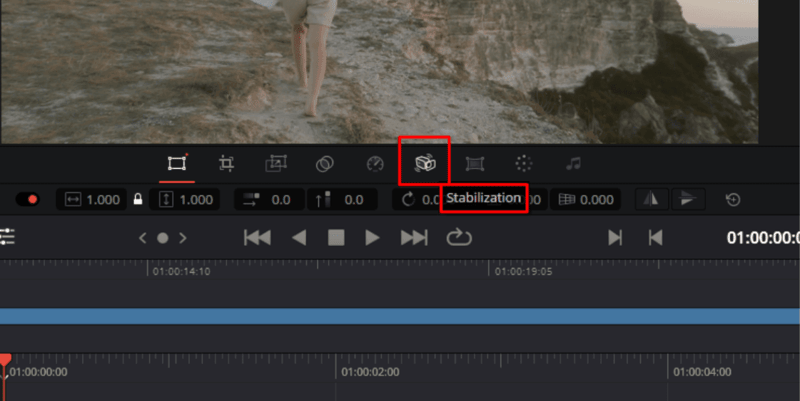Select the Crop tool icon
The image size is (800, 401).
tap(226, 164)
